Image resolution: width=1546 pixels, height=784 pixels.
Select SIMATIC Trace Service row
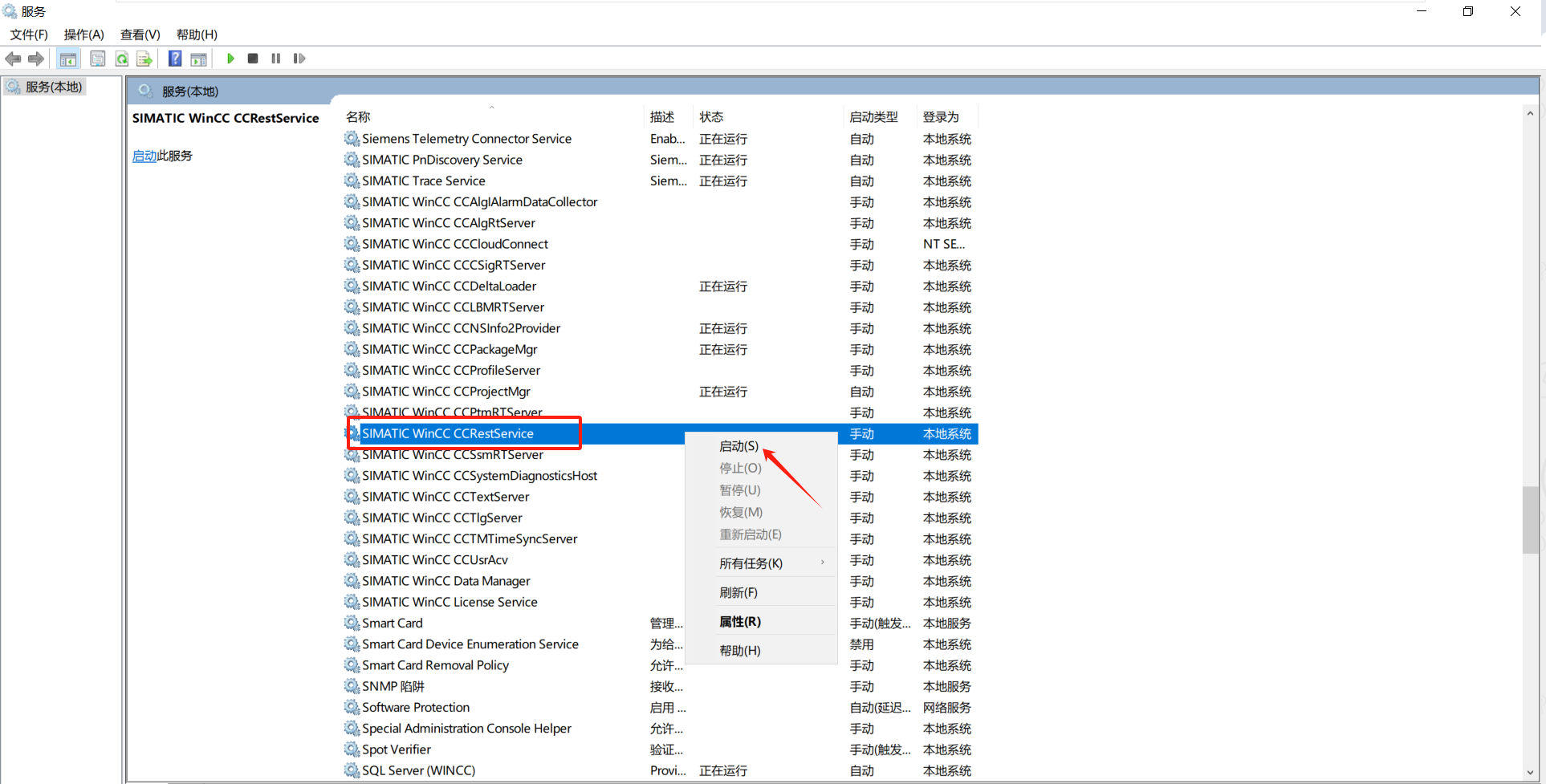[661, 181]
